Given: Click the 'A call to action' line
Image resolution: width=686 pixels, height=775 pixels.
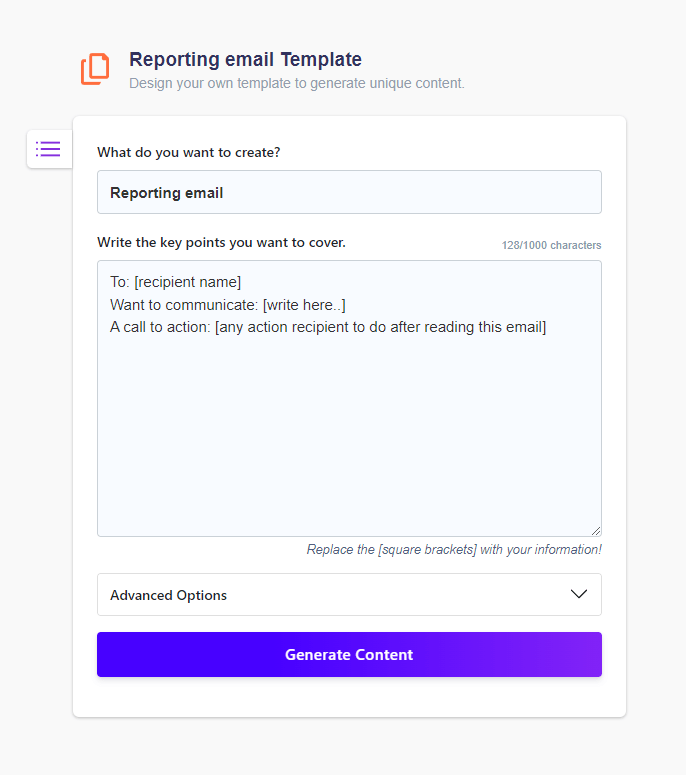Looking at the screenshot, I should click(x=328, y=327).
